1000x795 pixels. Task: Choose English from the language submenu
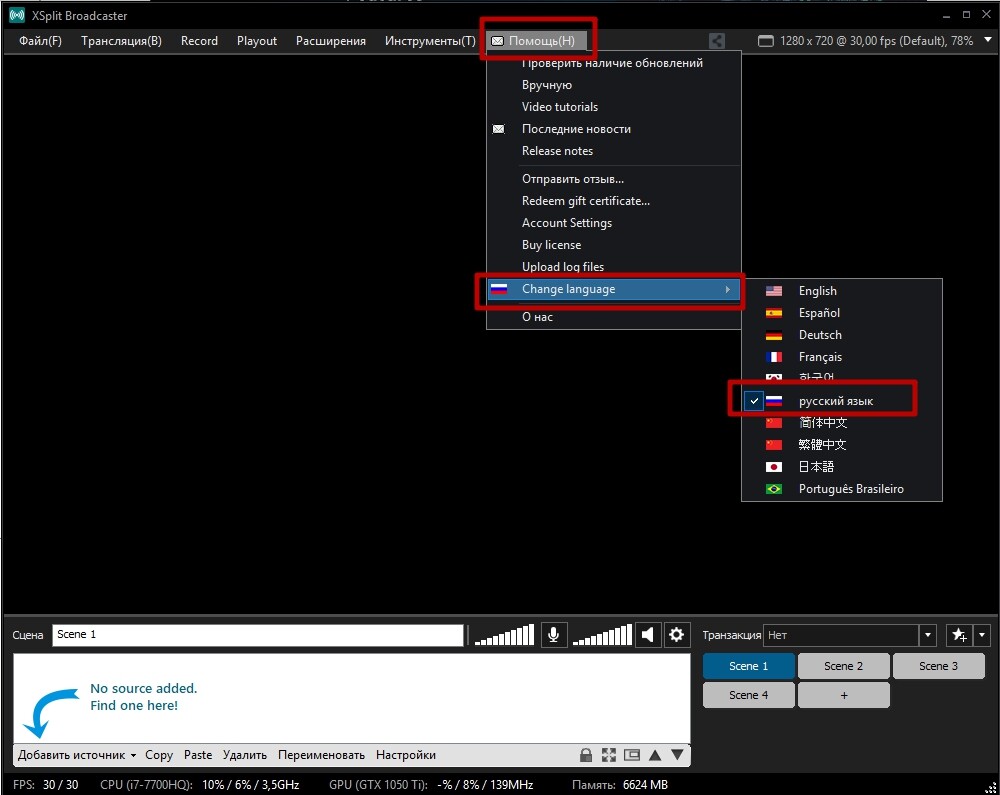point(817,291)
